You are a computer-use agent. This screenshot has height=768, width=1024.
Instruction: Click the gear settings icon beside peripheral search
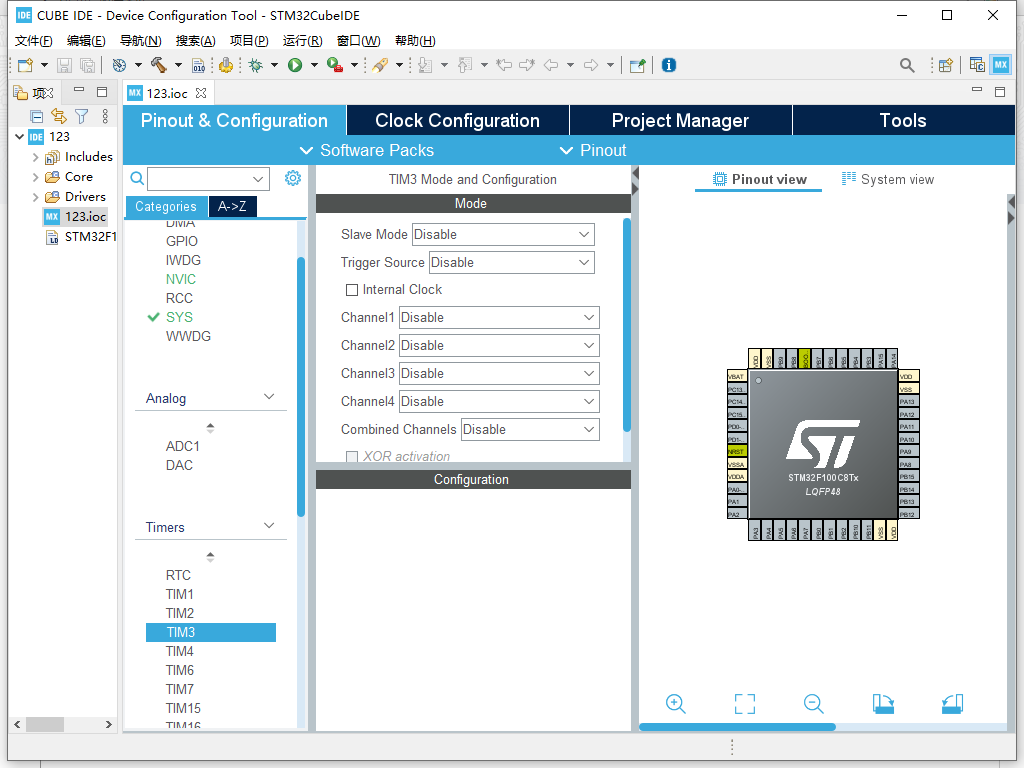pos(293,178)
